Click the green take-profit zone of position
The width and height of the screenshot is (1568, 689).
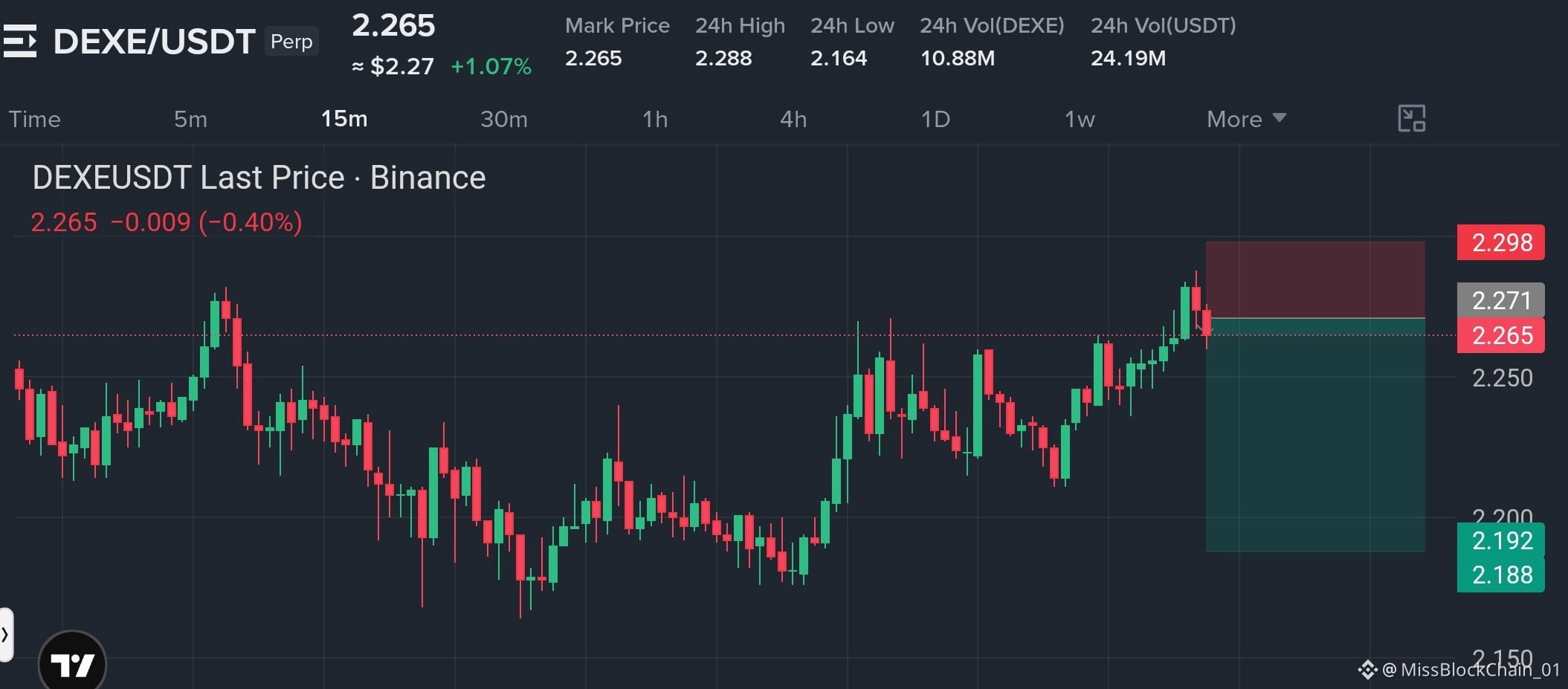1315,435
